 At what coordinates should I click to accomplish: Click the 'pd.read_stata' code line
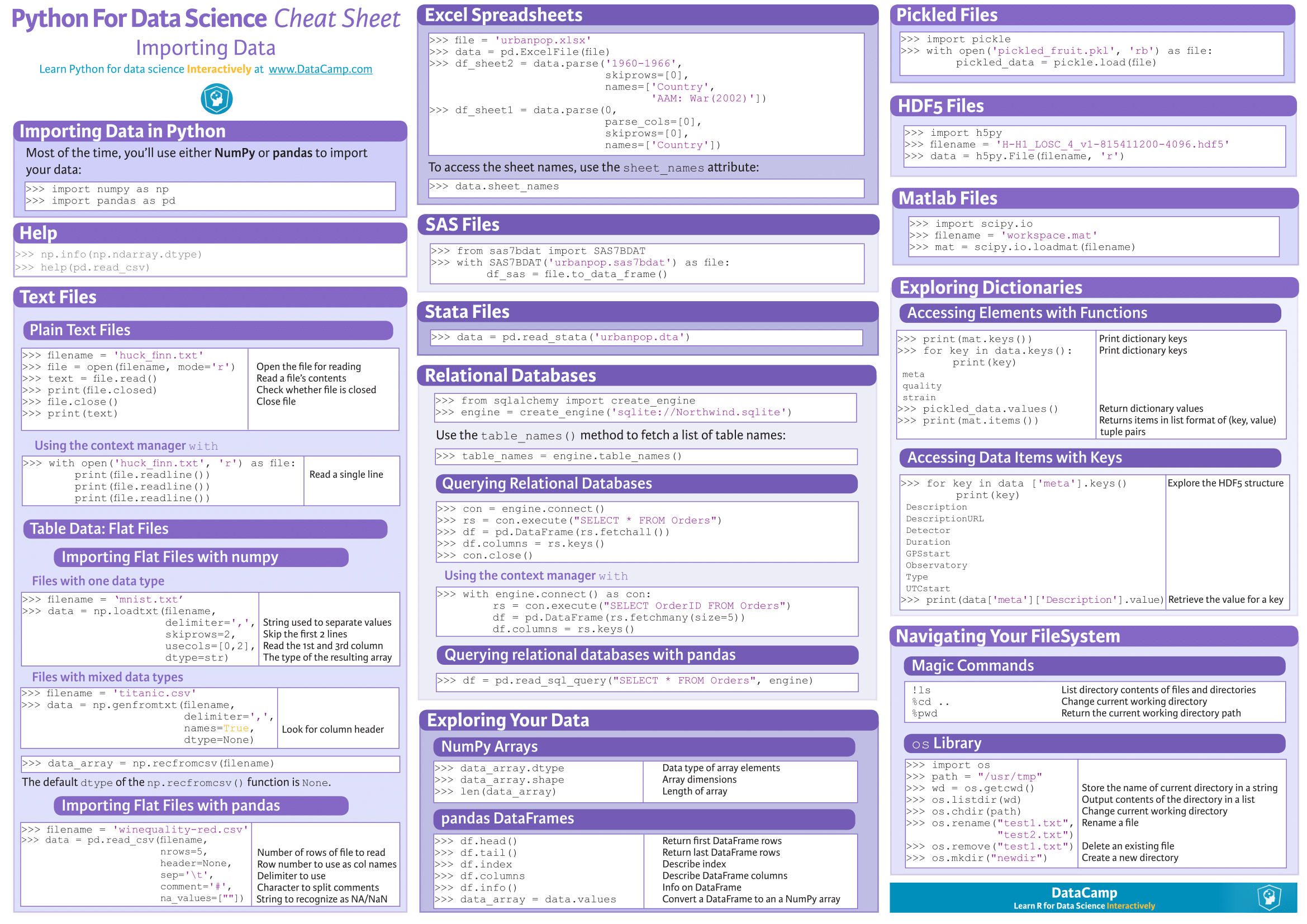pyautogui.click(x=560, y=337)
